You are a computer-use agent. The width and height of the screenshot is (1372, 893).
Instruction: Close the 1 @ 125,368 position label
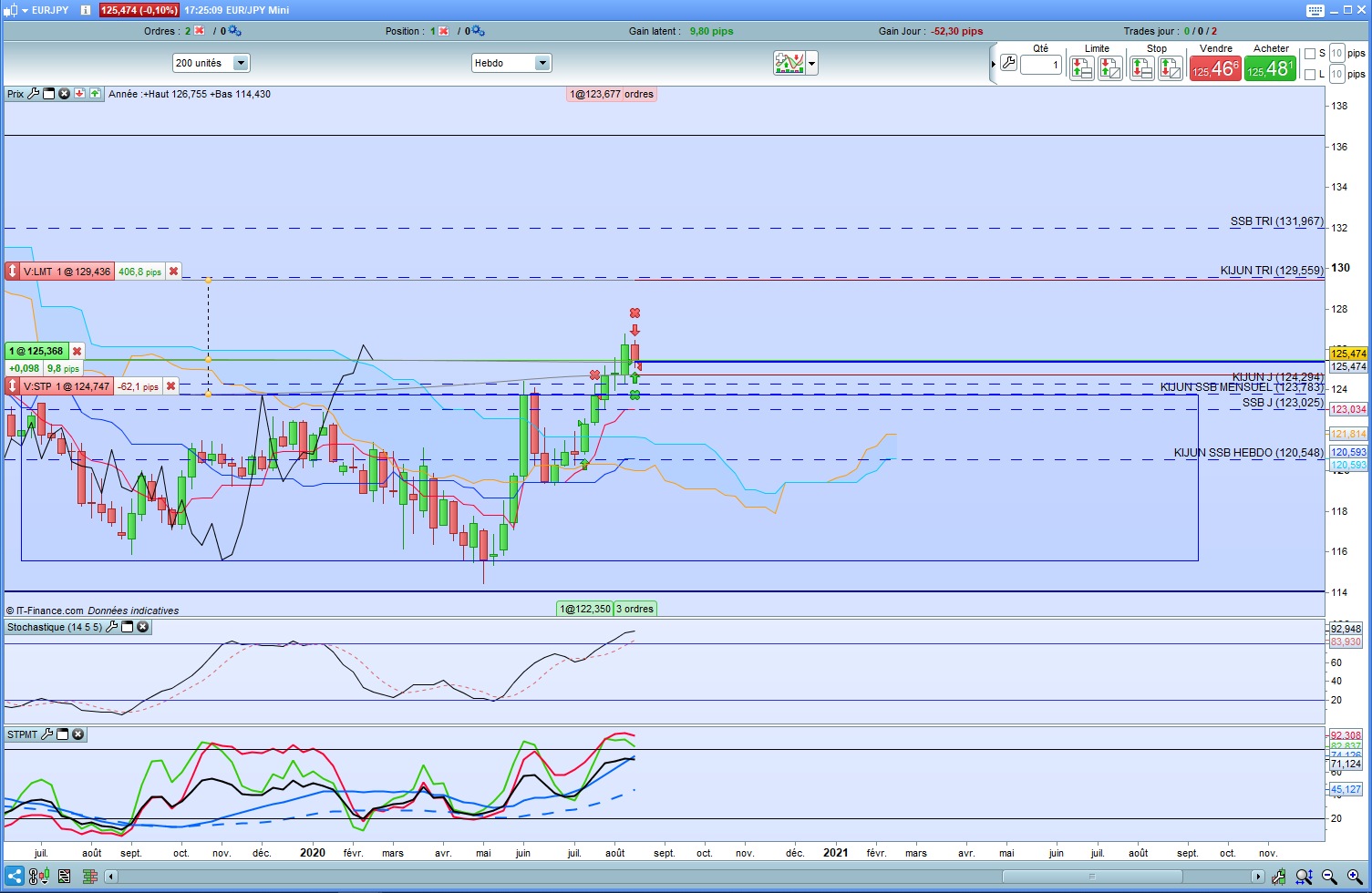pos(77,351)
